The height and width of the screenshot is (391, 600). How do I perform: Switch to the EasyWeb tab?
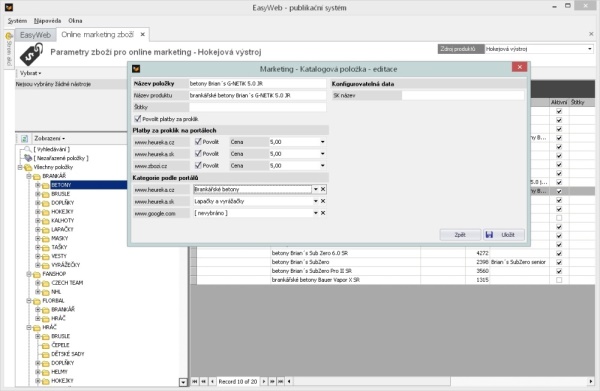(35, 35)
